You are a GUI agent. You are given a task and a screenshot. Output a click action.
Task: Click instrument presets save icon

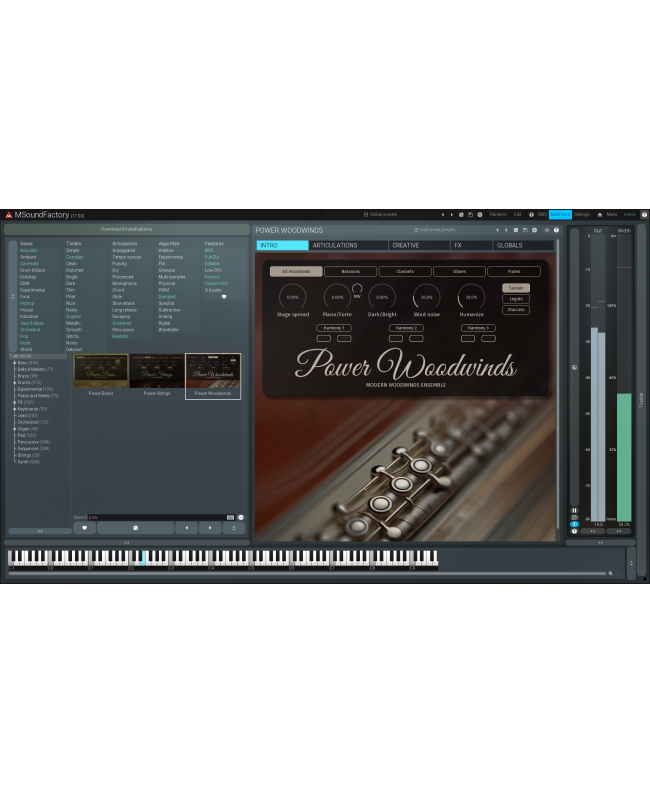[x=525, y=230]
